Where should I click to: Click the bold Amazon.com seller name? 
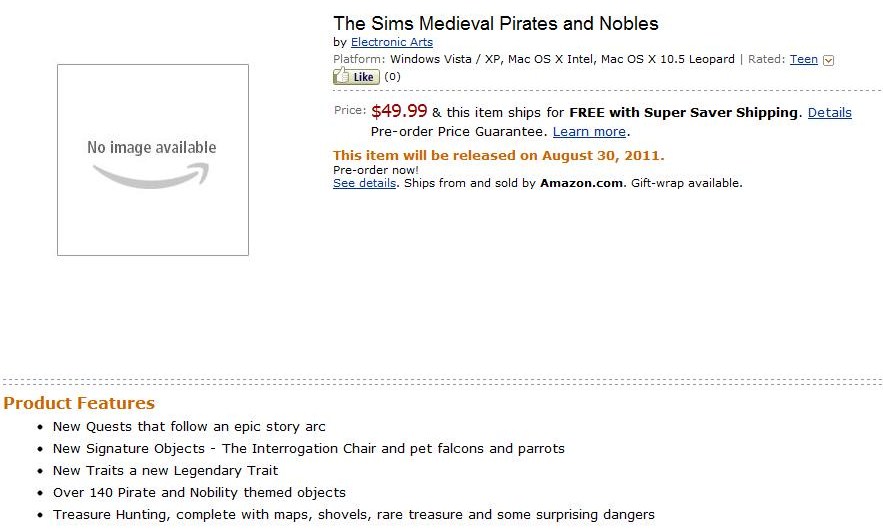click(x=582, y=183)
